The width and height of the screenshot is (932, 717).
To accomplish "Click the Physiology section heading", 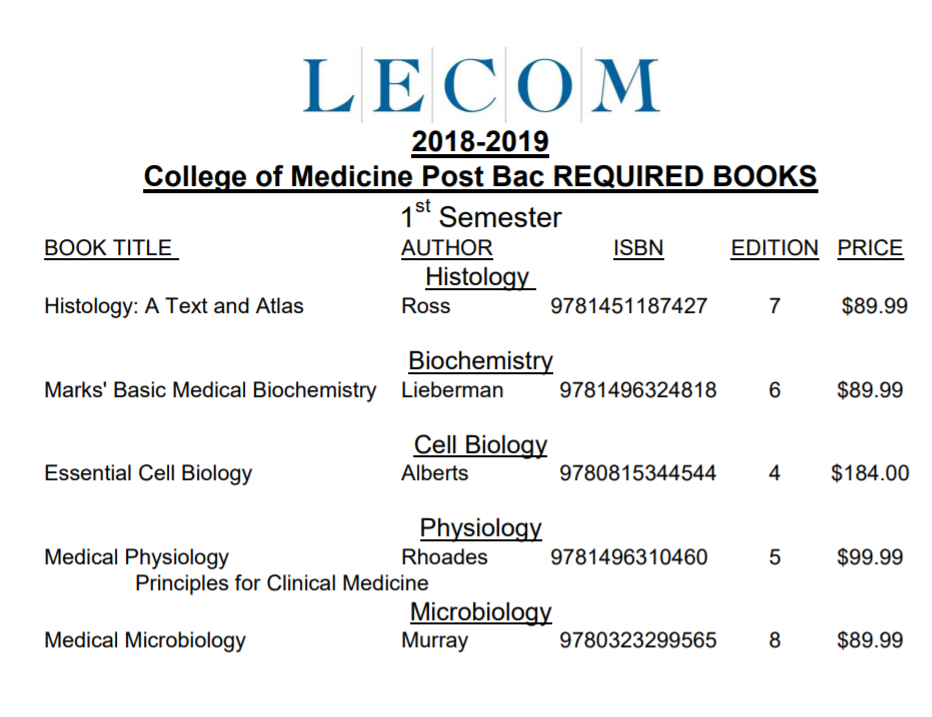I will tap(480, 527).
